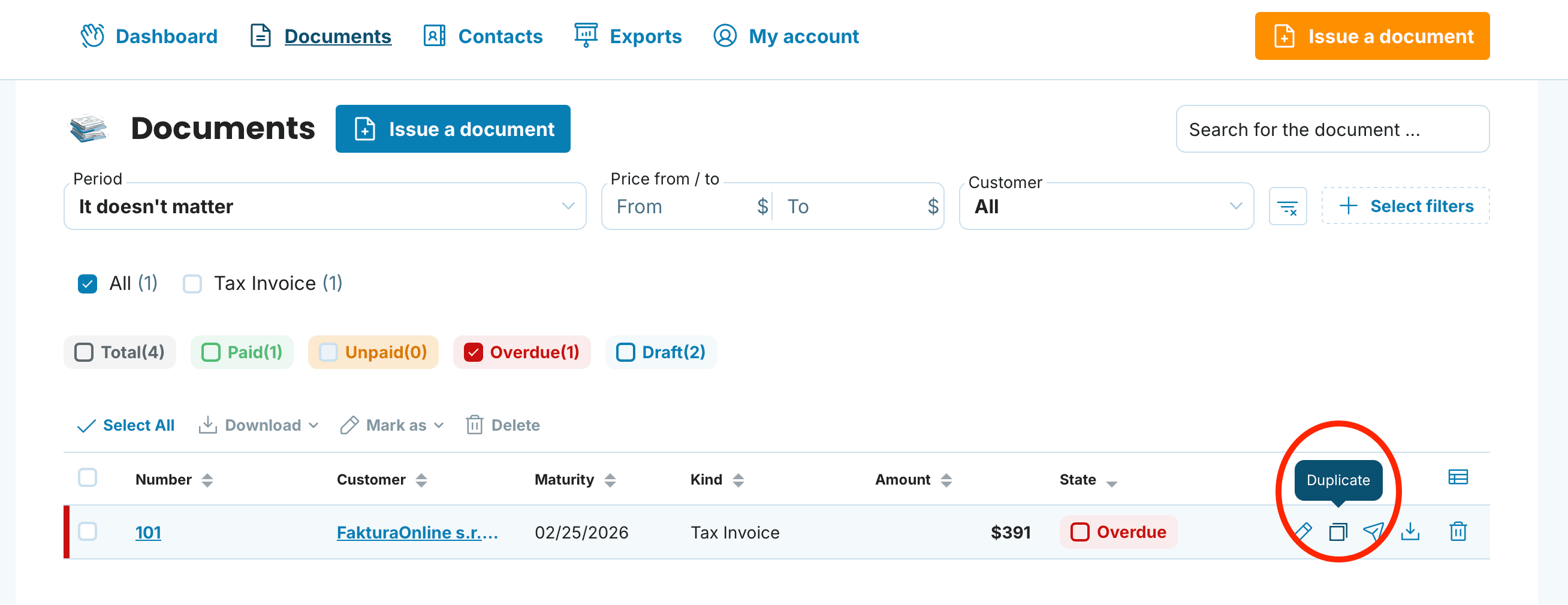Open the table columns settings icon
This screenshot has width=1568, height=605.
pyautogui.click(x=1458, y=477)
